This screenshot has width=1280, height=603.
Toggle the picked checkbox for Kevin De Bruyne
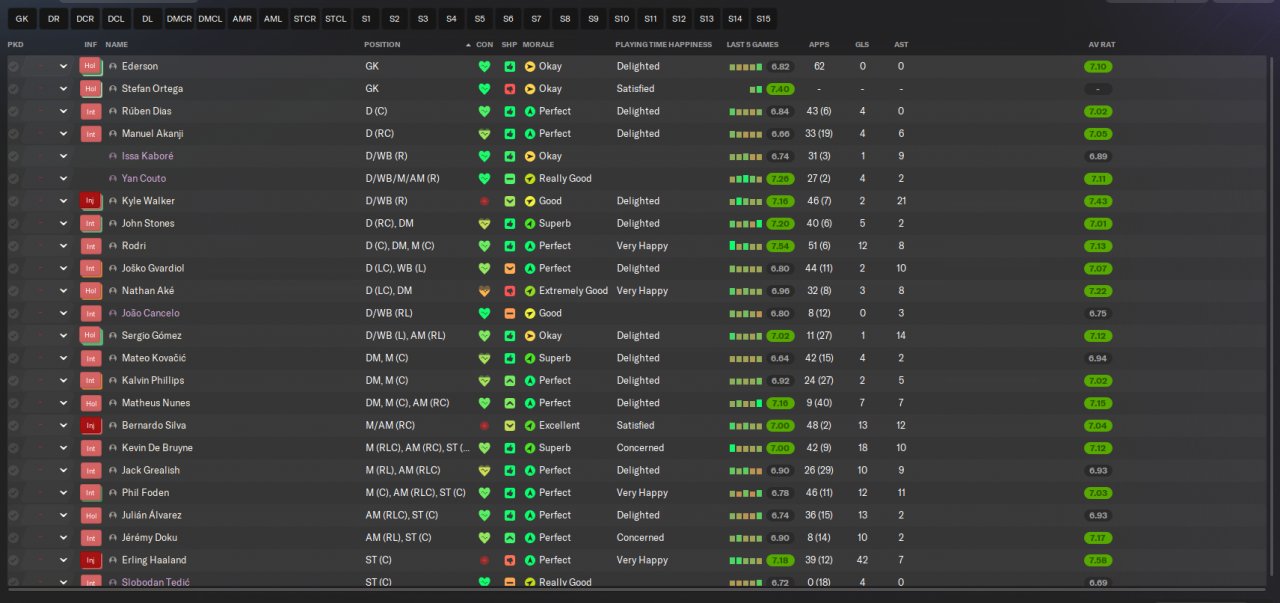pos(13,448)
